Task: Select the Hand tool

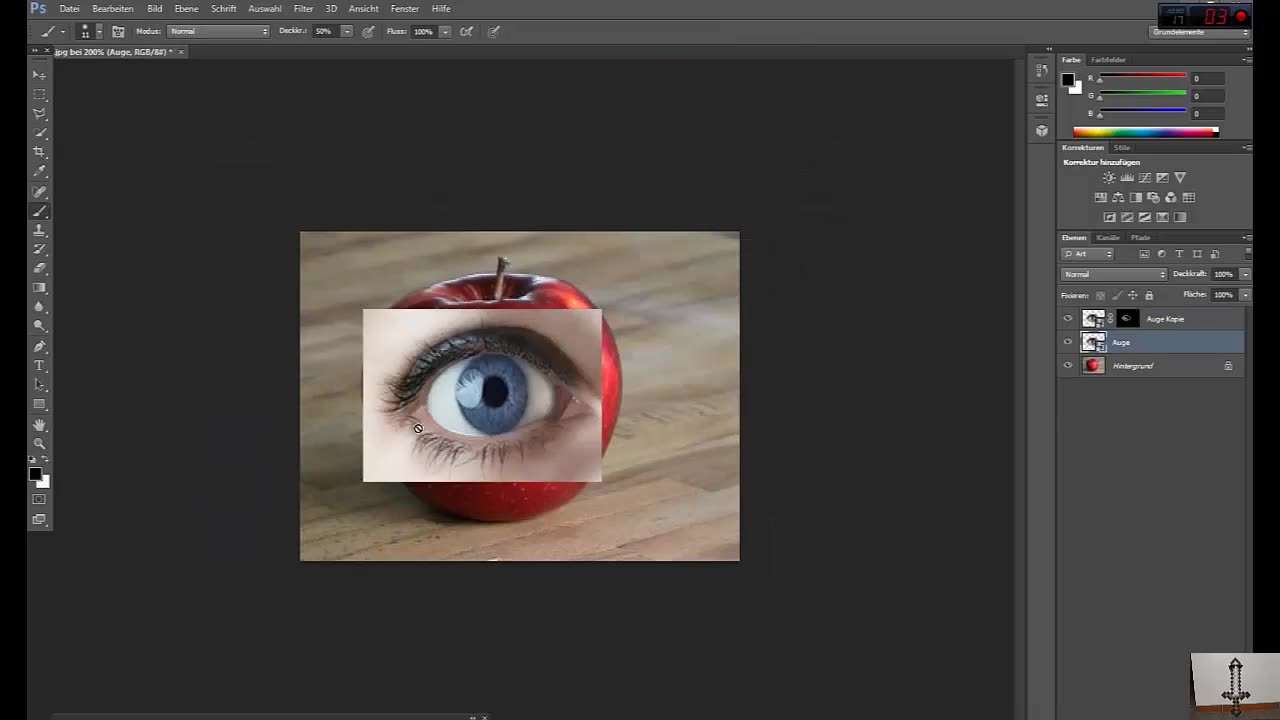Action: coord(40,424)
